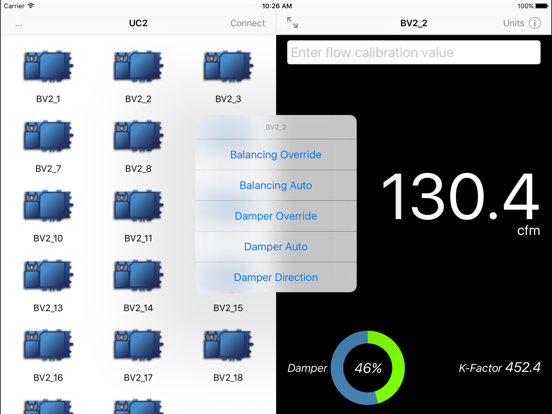Select Balancing Auto in the popup

[x=276, y=186]
